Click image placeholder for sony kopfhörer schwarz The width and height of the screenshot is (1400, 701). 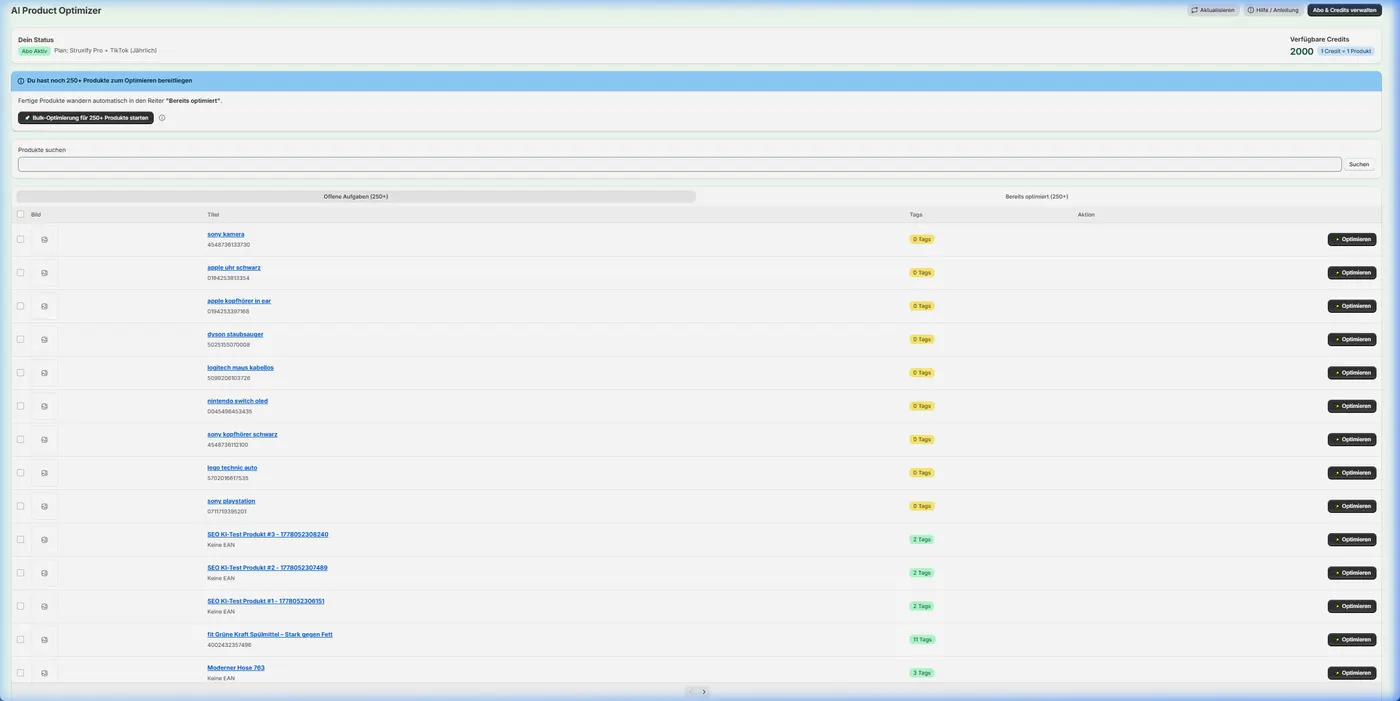[44, 439]
